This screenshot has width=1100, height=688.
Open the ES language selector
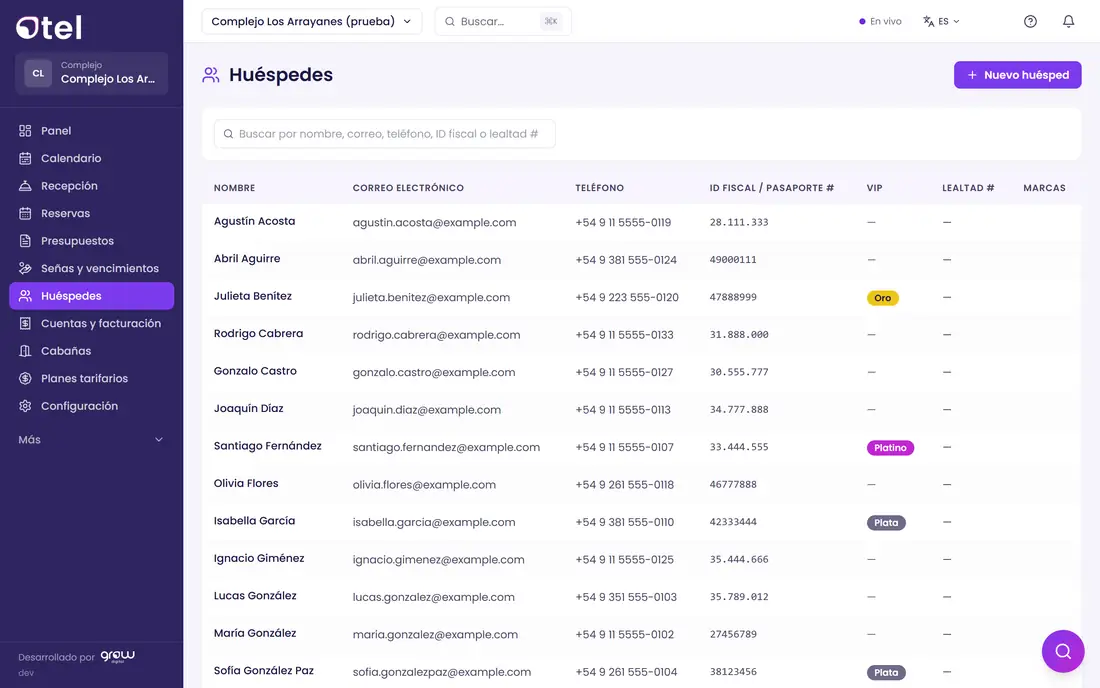click(x=941, y=22)
